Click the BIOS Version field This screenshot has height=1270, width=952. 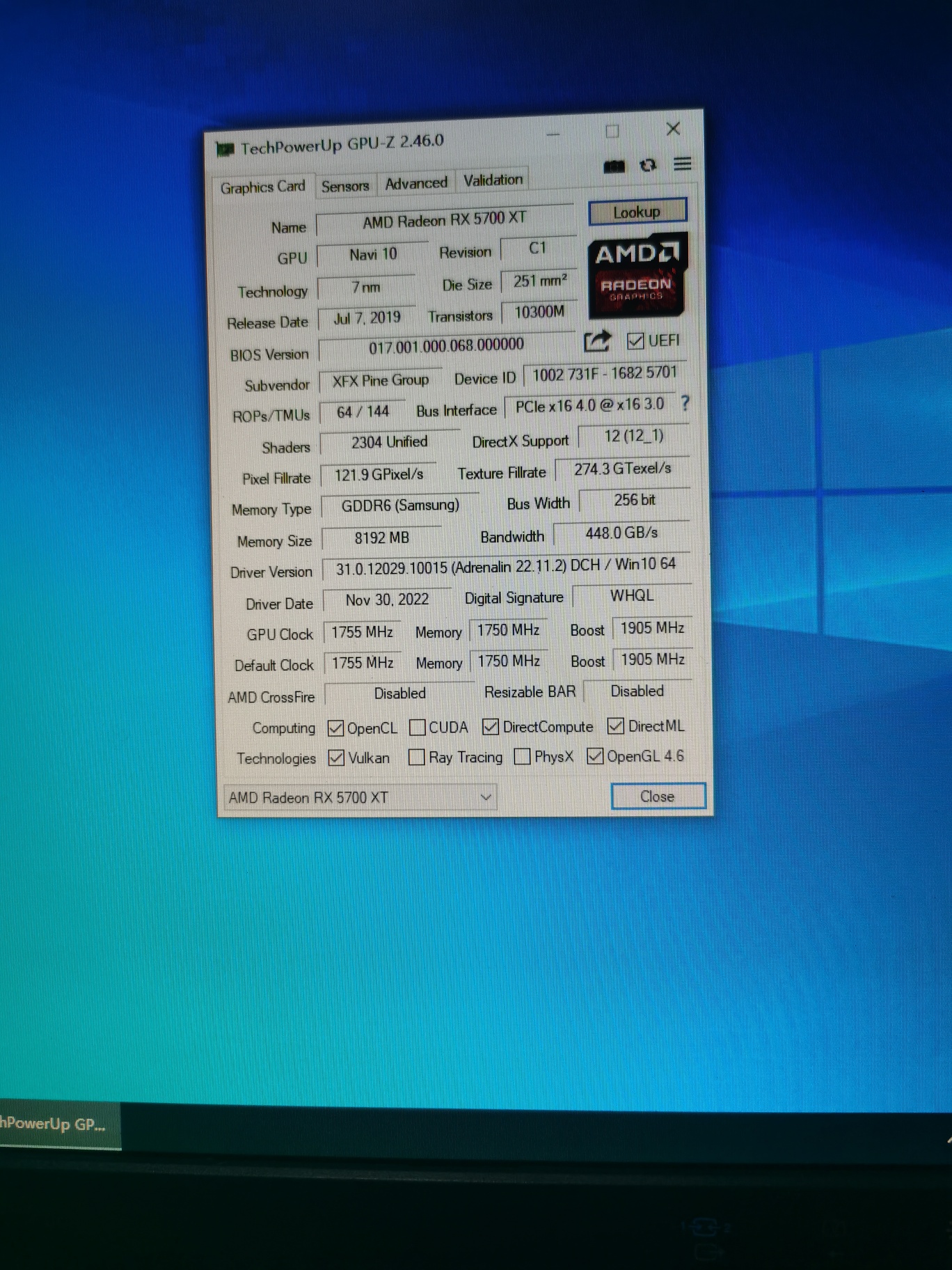coord(446,346)
